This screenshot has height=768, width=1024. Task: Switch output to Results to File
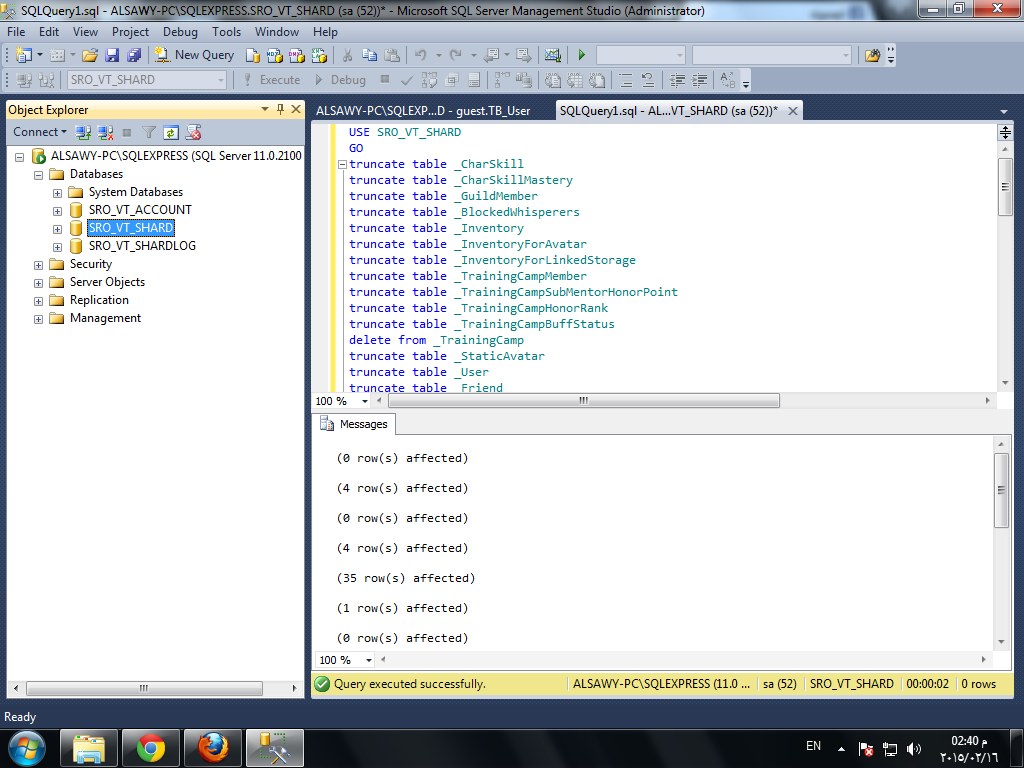point(597,80)
